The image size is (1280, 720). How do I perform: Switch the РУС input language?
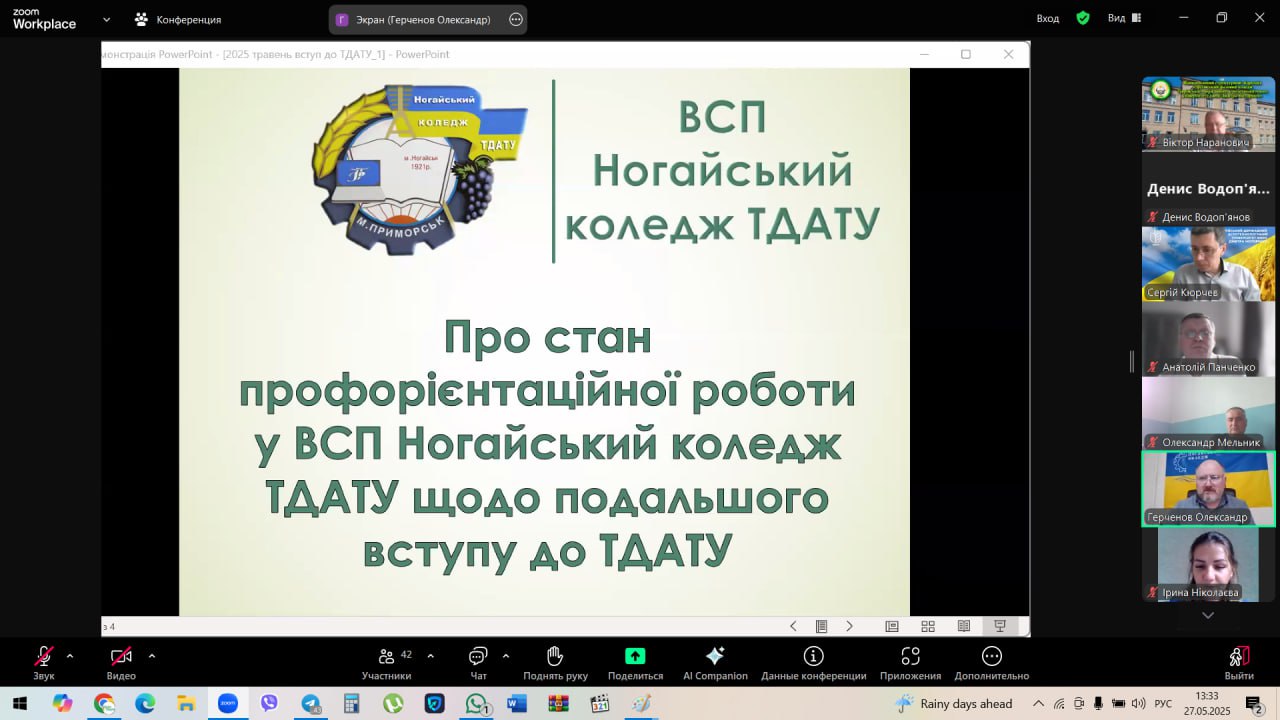click(x=1163, y=703)
